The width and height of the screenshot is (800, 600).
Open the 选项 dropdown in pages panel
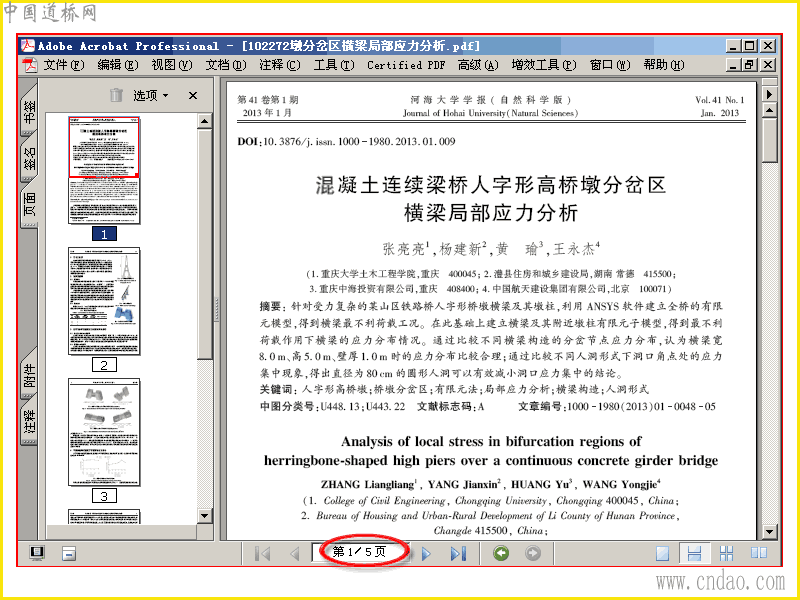[x=151, y=95]
